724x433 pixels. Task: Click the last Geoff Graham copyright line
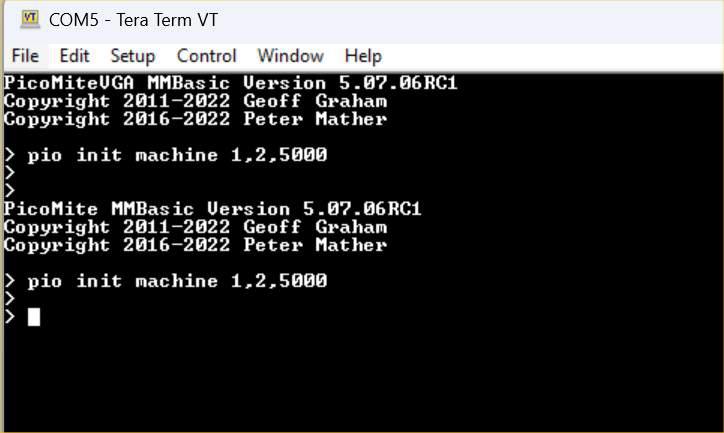coord(195,227)
